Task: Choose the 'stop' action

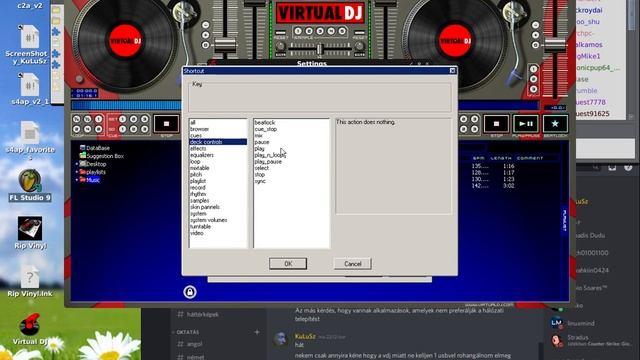Action: click(291, 175)
